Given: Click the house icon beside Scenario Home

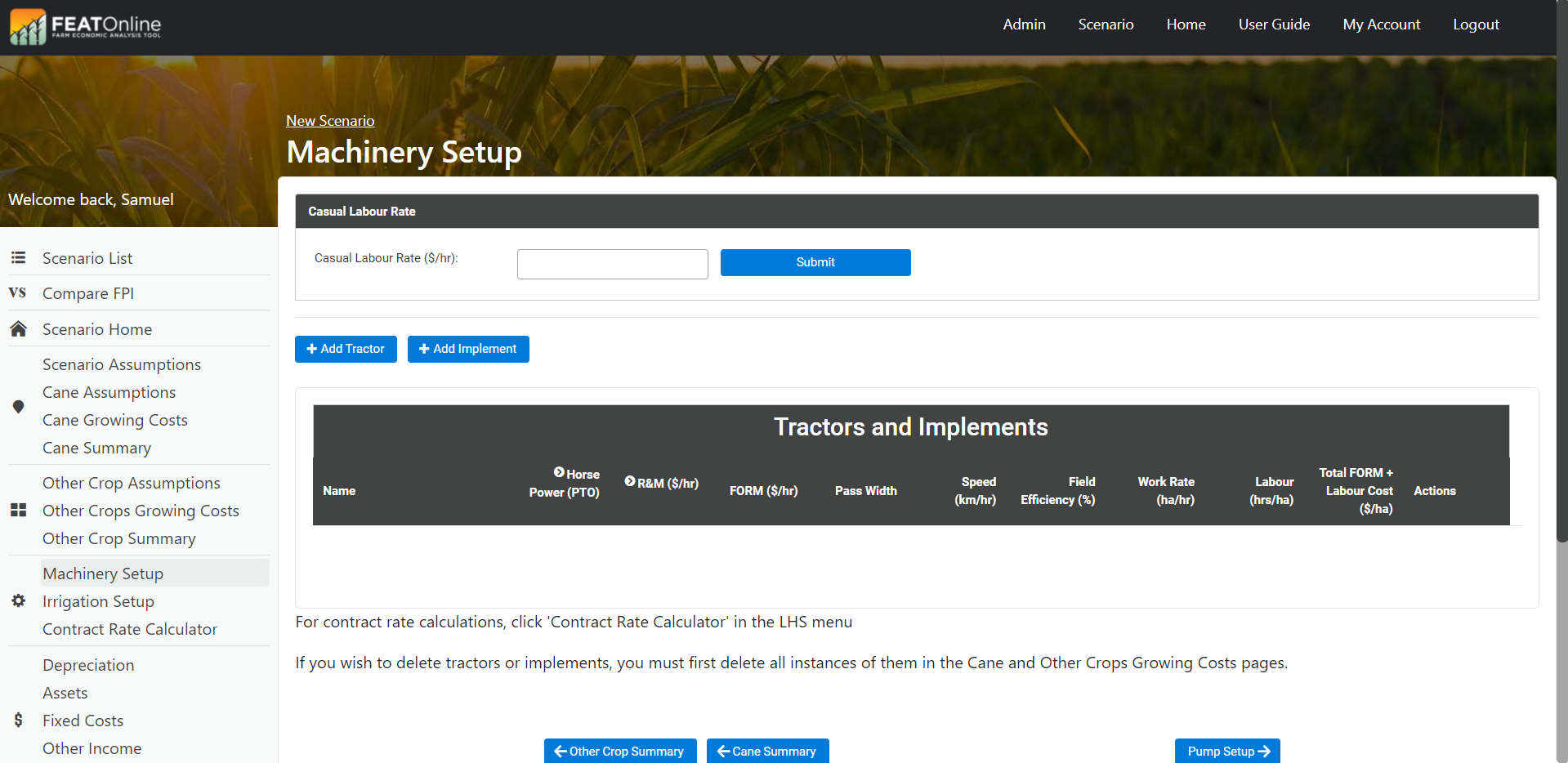Looking at the screenshot, I should tap(18, 329).
